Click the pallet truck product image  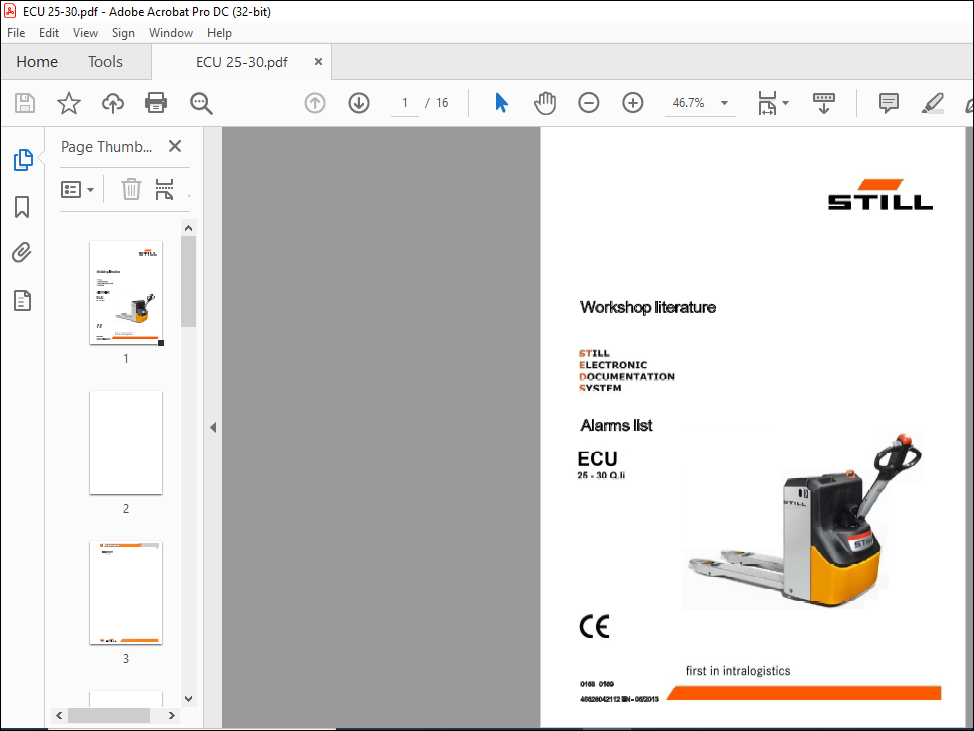point(803,520)
